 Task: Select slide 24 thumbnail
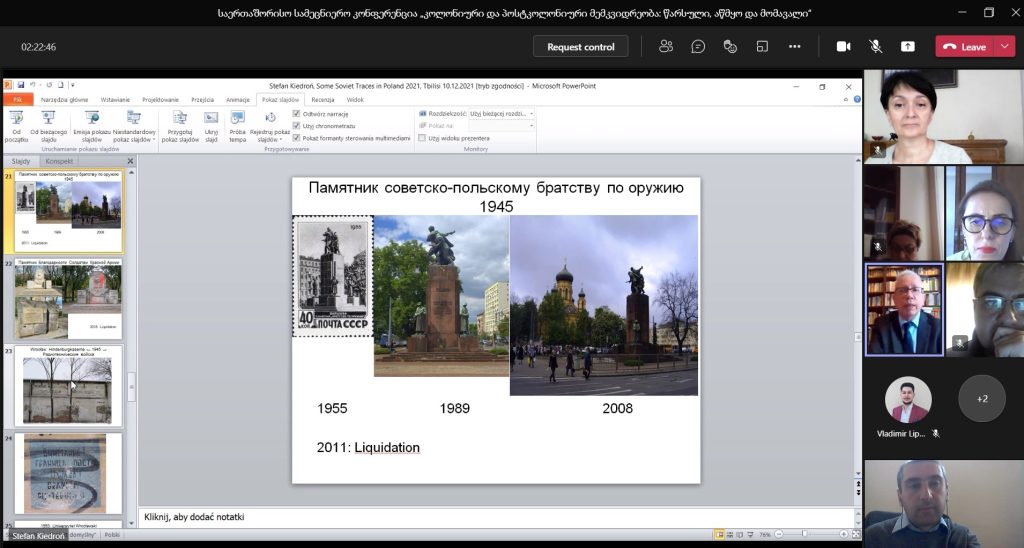pyautogui.click(x=69, y=474)
